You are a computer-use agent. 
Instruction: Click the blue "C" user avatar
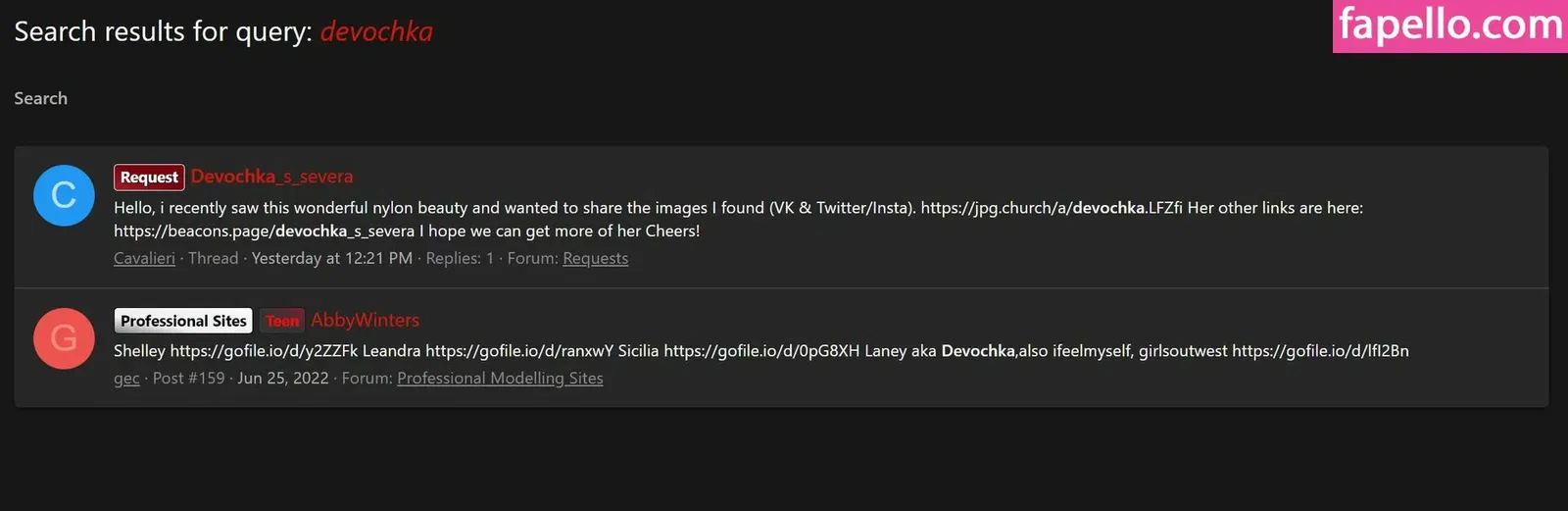point(64,195)
